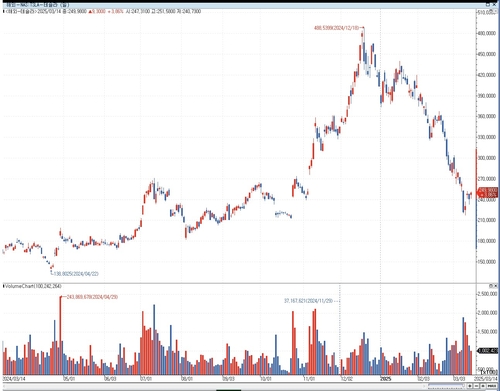500x391 pixels.
Task: Click the chart window title text
Action: (38, 5)
